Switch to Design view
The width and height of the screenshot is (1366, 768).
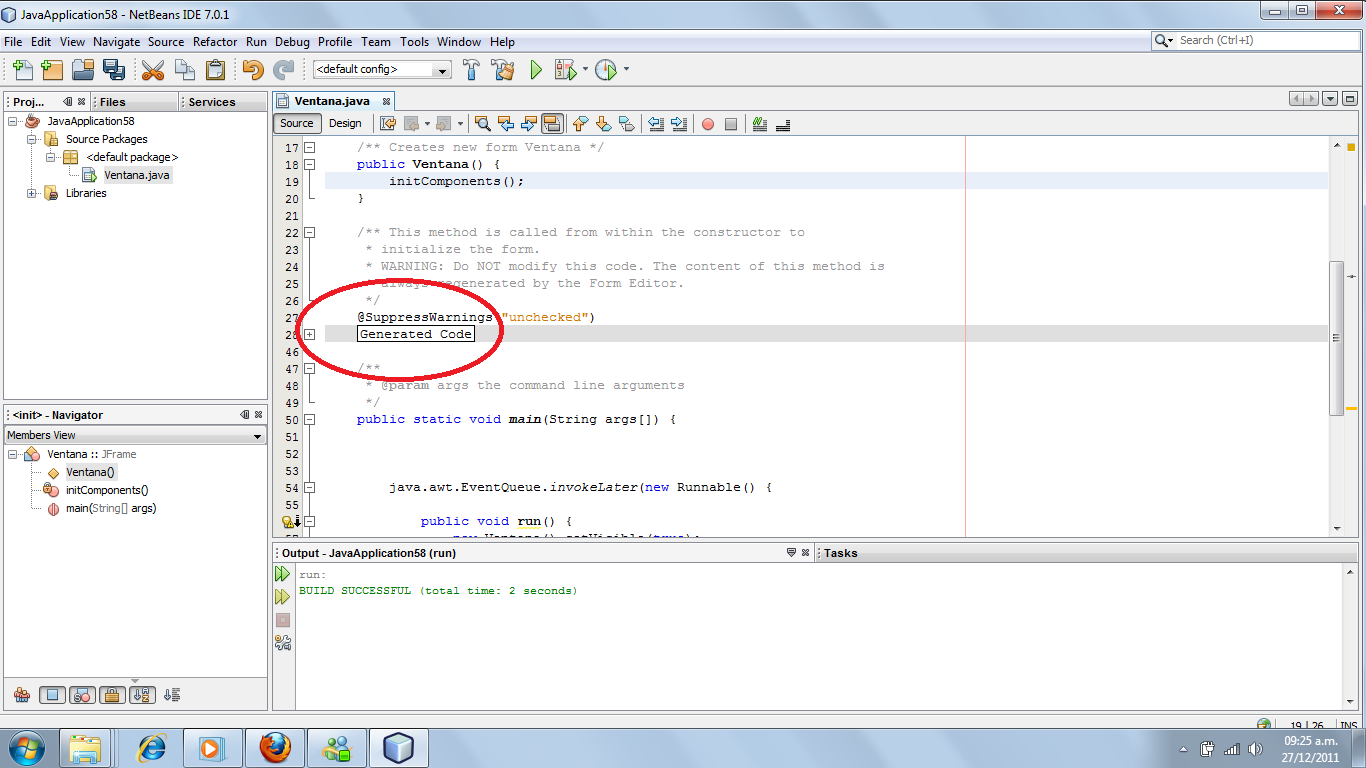[x=345, y=123]
